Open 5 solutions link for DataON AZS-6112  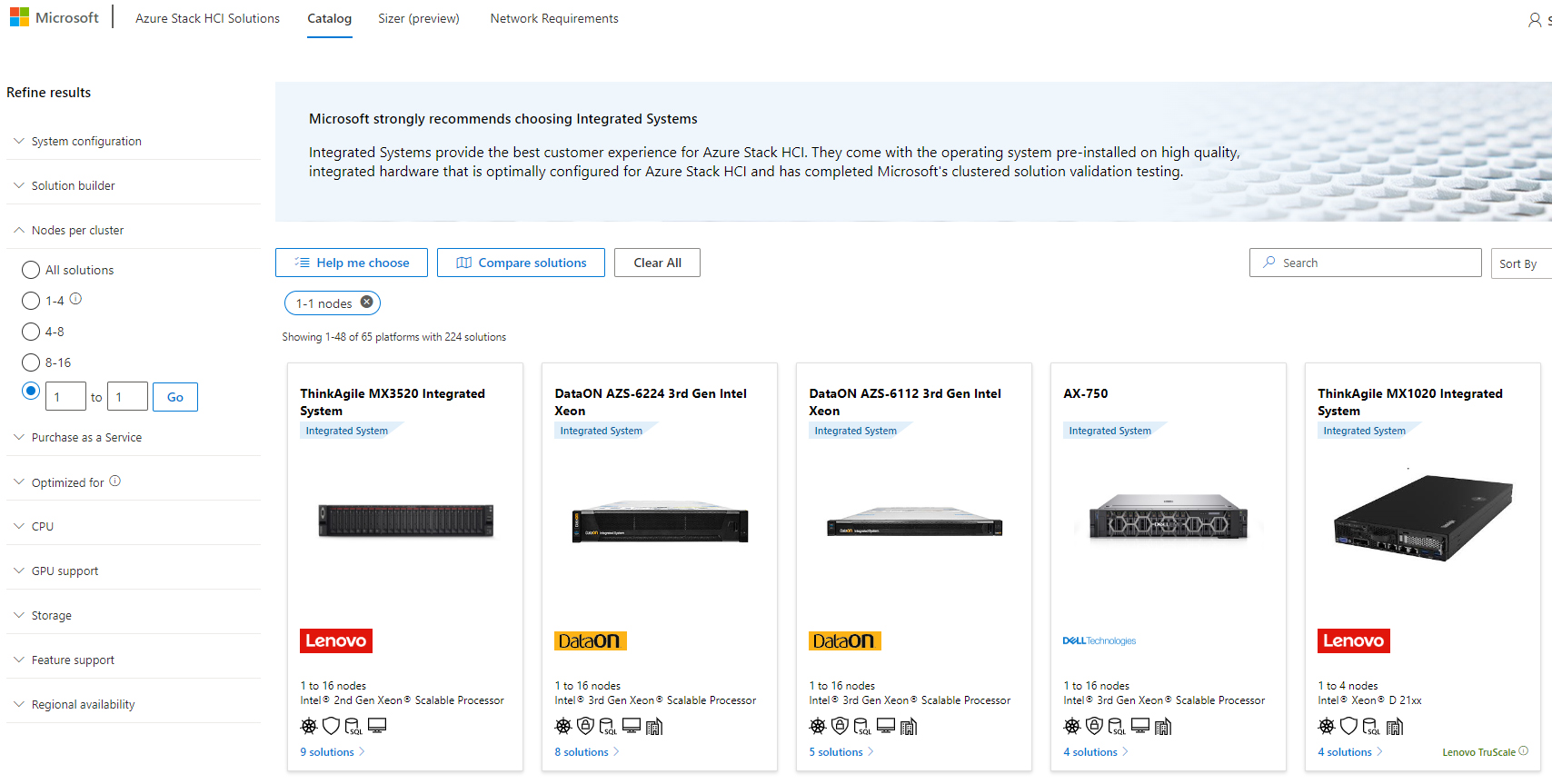pyautogui.click(x=841, y=751)
